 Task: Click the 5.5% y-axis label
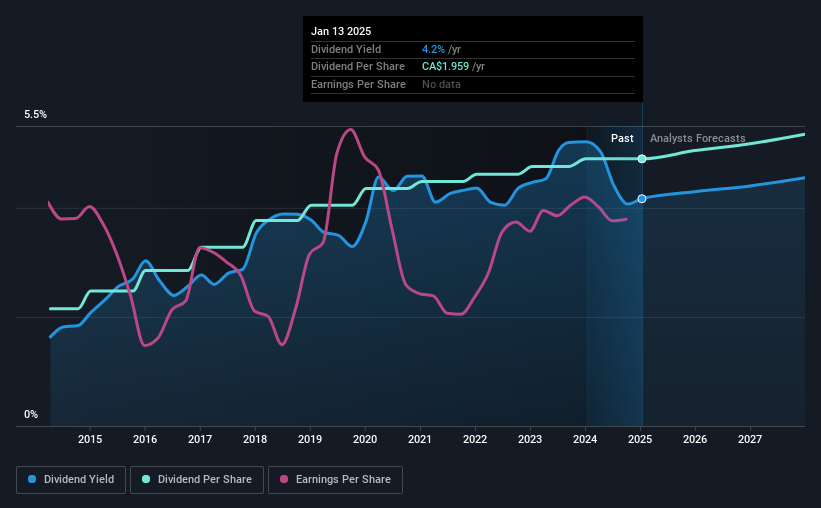35,115
